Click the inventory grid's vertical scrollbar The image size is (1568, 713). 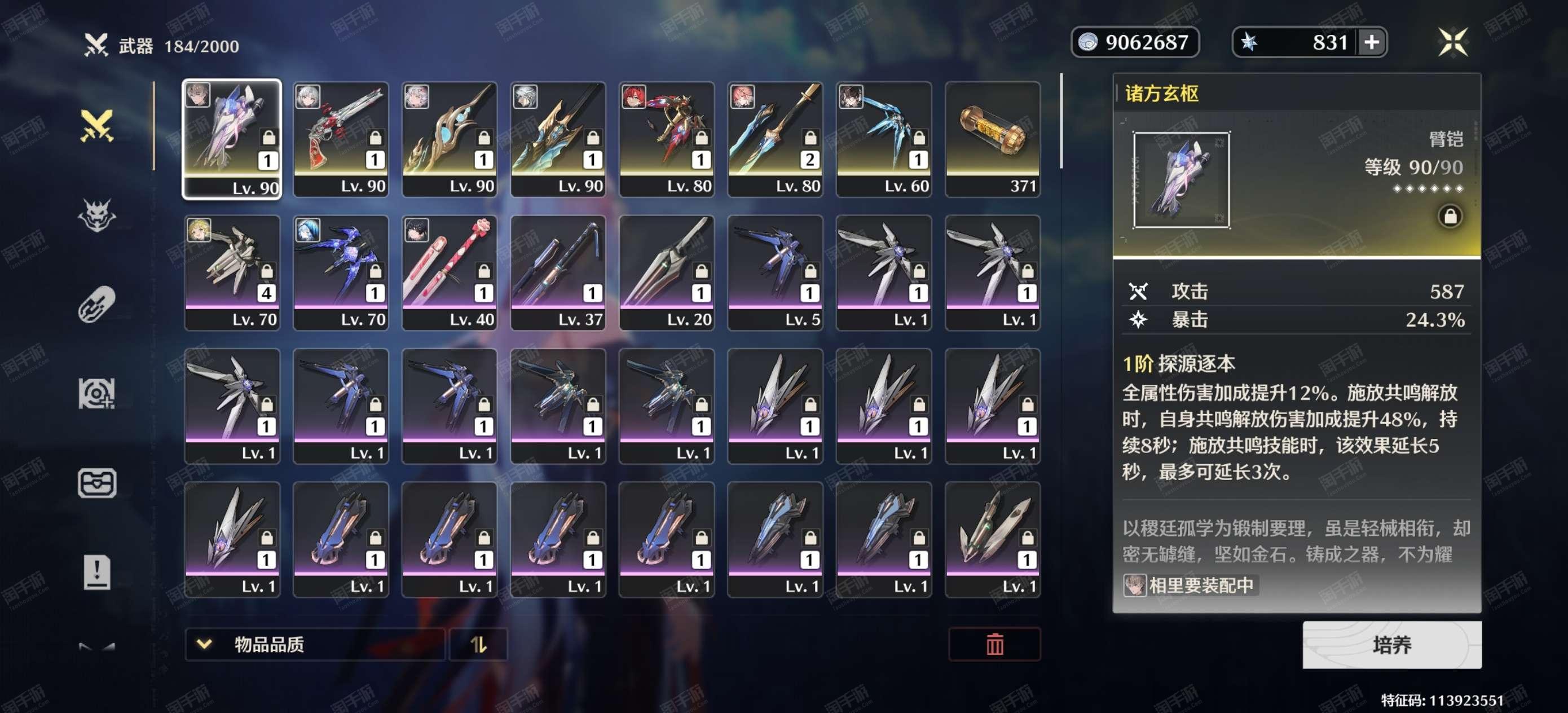[x=1061, y=121]
